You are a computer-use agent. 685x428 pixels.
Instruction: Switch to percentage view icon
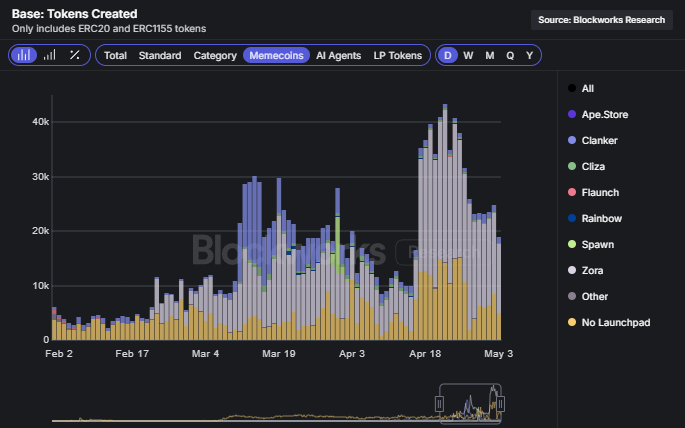(74, 55)
